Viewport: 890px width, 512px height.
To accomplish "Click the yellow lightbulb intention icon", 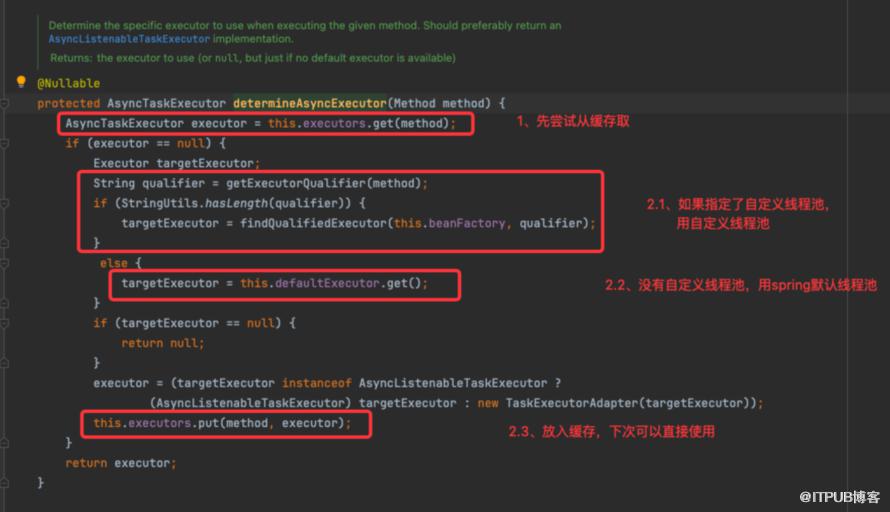I will coord(21,82).
